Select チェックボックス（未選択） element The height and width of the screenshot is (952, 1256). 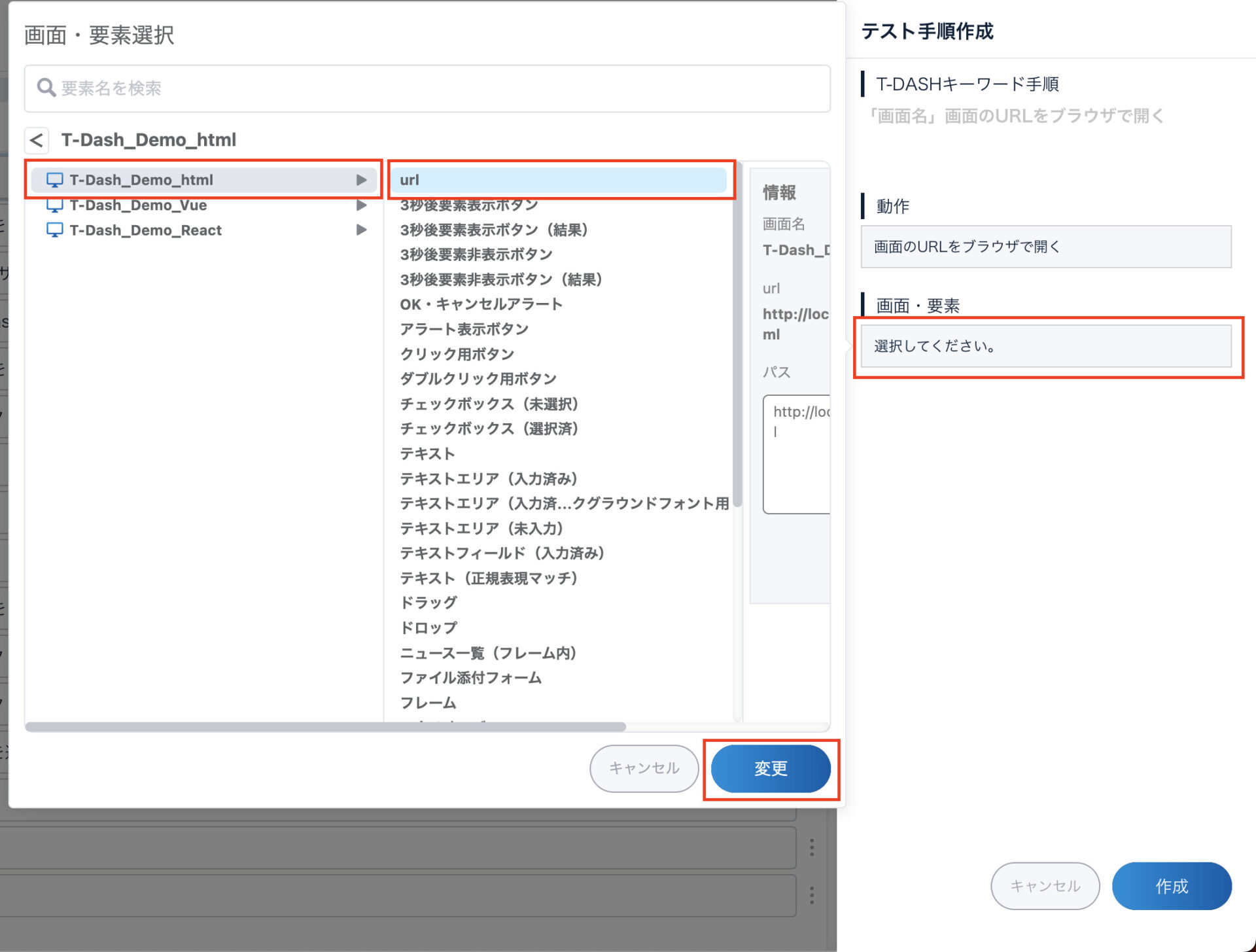[489, 404]
